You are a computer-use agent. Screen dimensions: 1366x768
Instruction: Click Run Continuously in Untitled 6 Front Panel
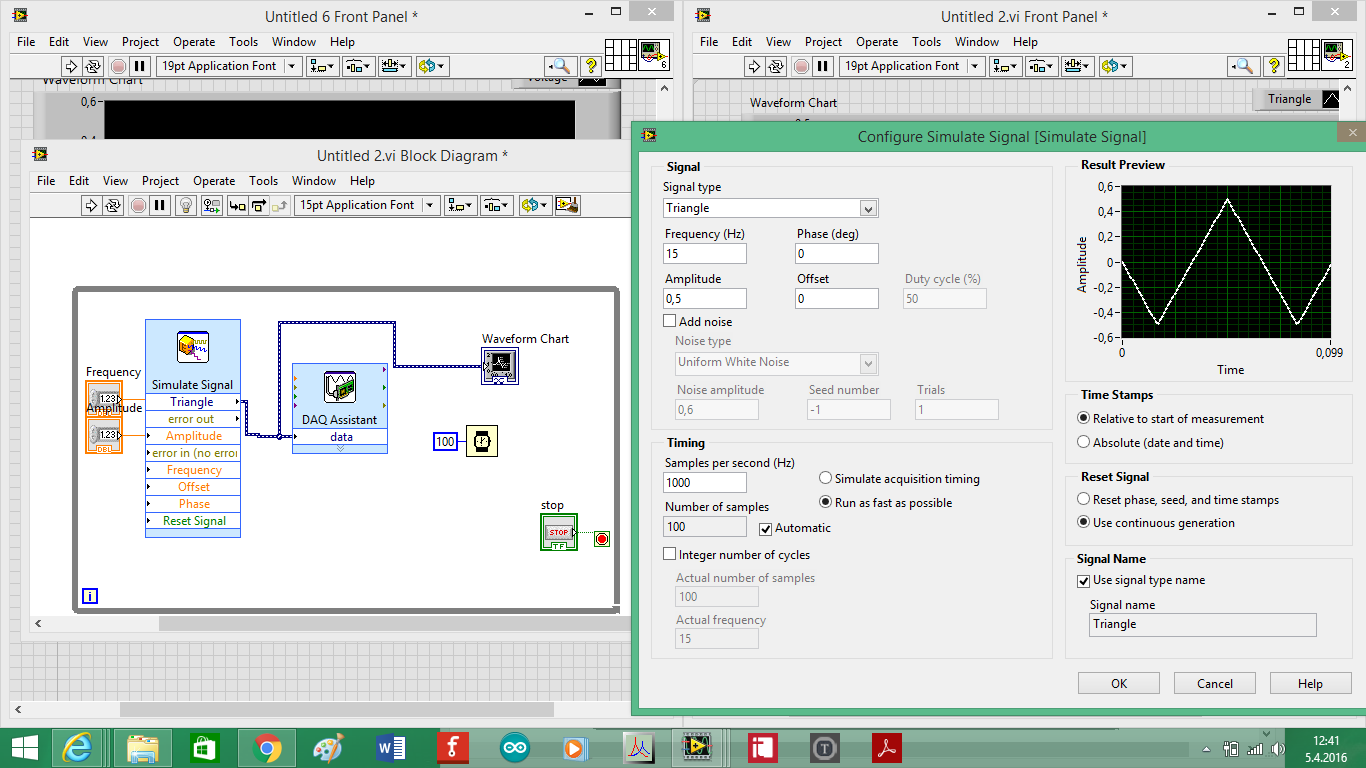point(92,66)
